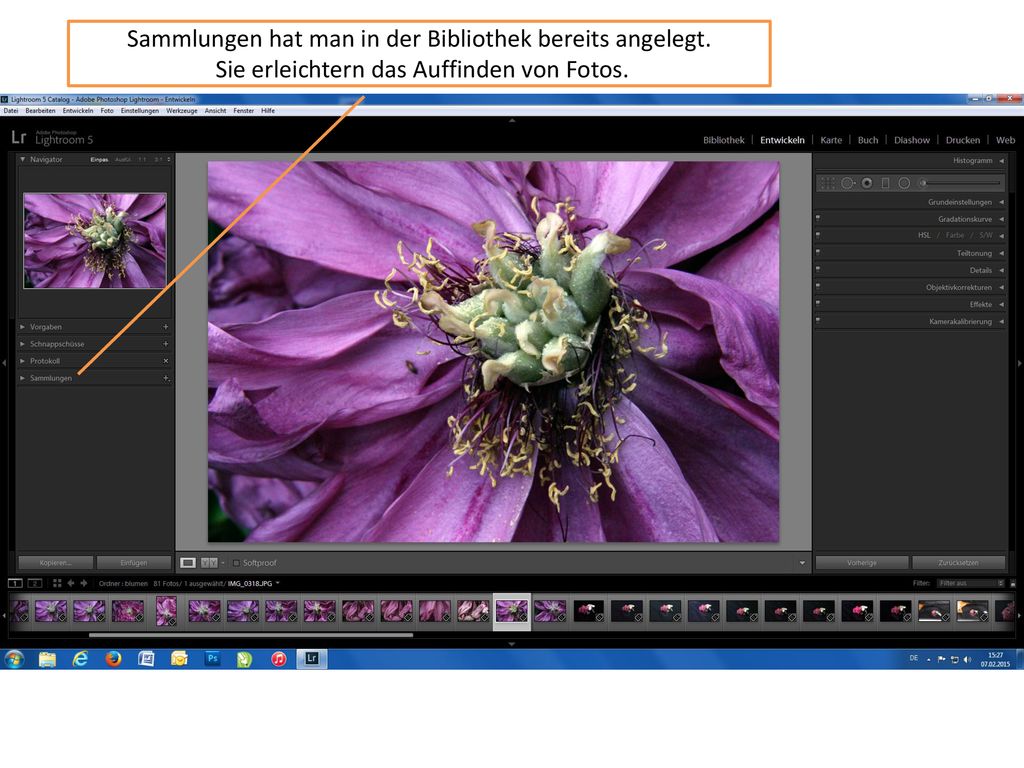
Task: Expand the Grundeinstellungen panel
Action: coord(1001,202)
